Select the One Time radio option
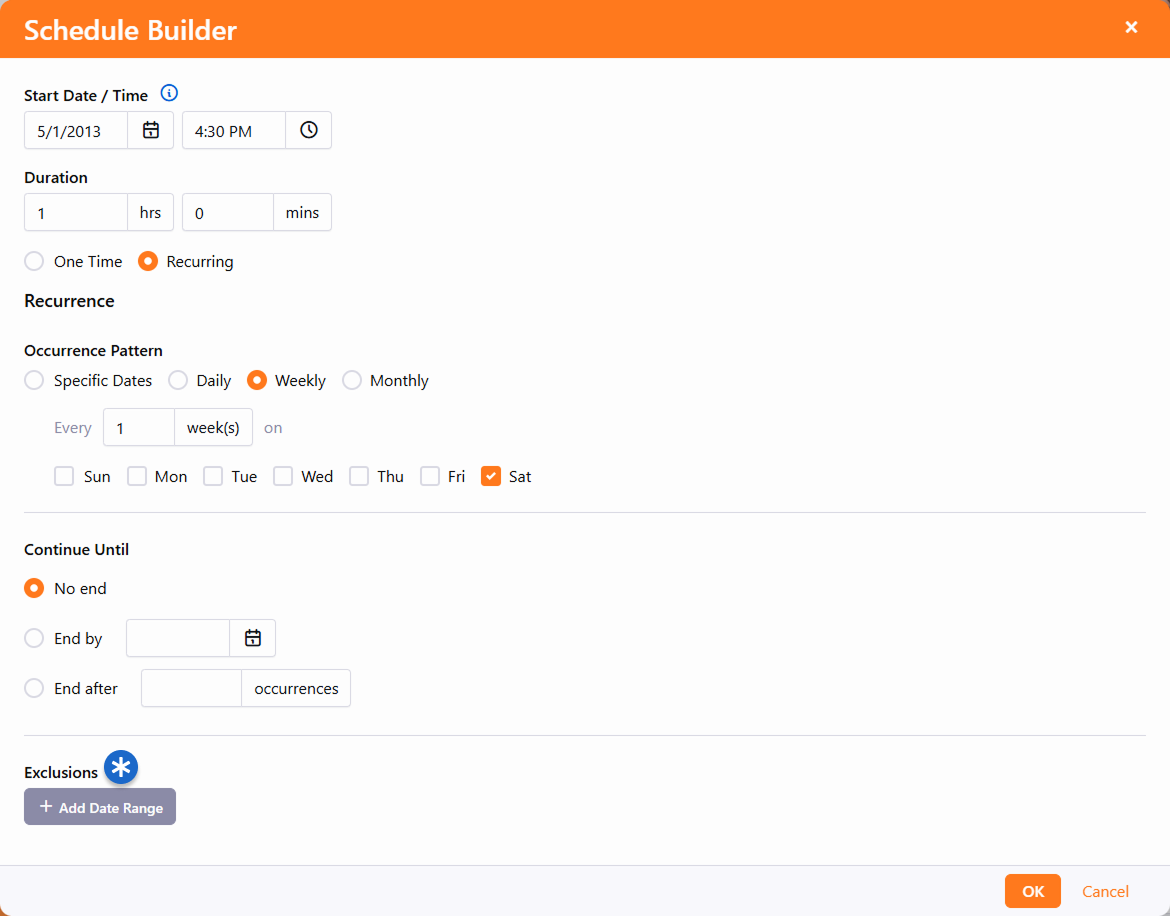Viewport: 1170px width, 916px height. 34,261
